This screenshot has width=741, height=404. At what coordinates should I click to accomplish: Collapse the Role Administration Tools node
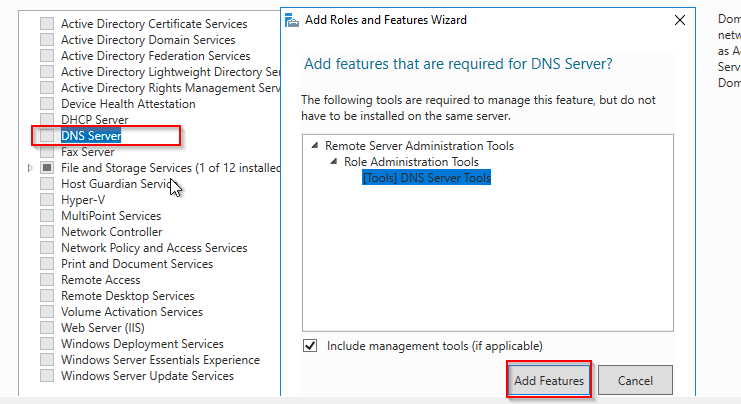pos(334,162)
